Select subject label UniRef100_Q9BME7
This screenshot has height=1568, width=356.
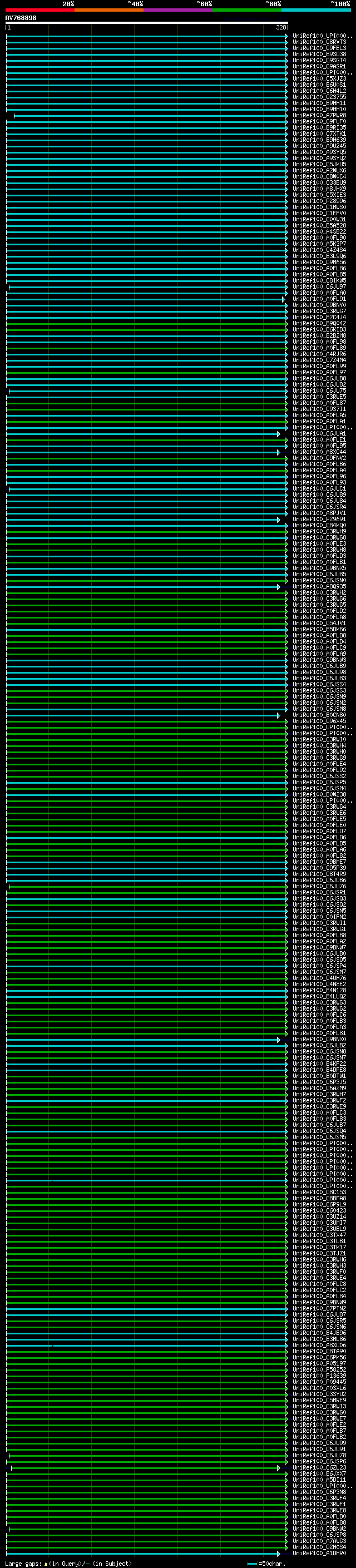(x=319, y=861)
